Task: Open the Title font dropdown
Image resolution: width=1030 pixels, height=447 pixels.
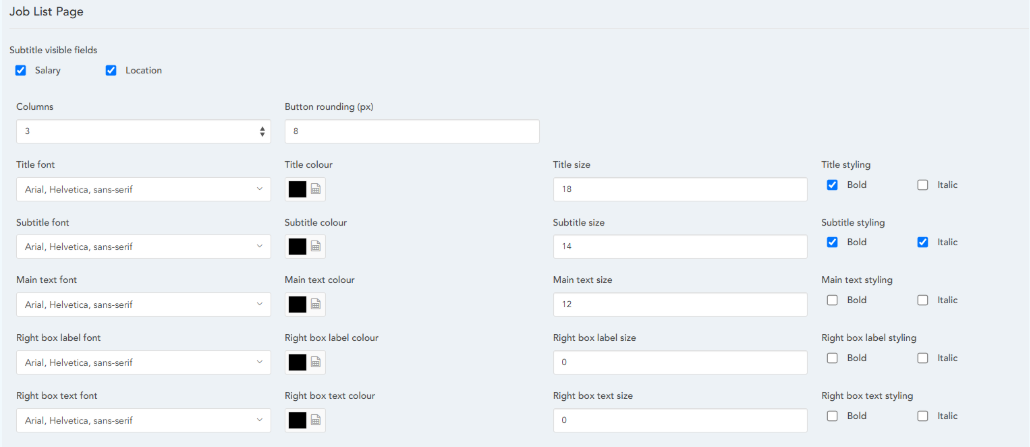Action: point(144,189)
